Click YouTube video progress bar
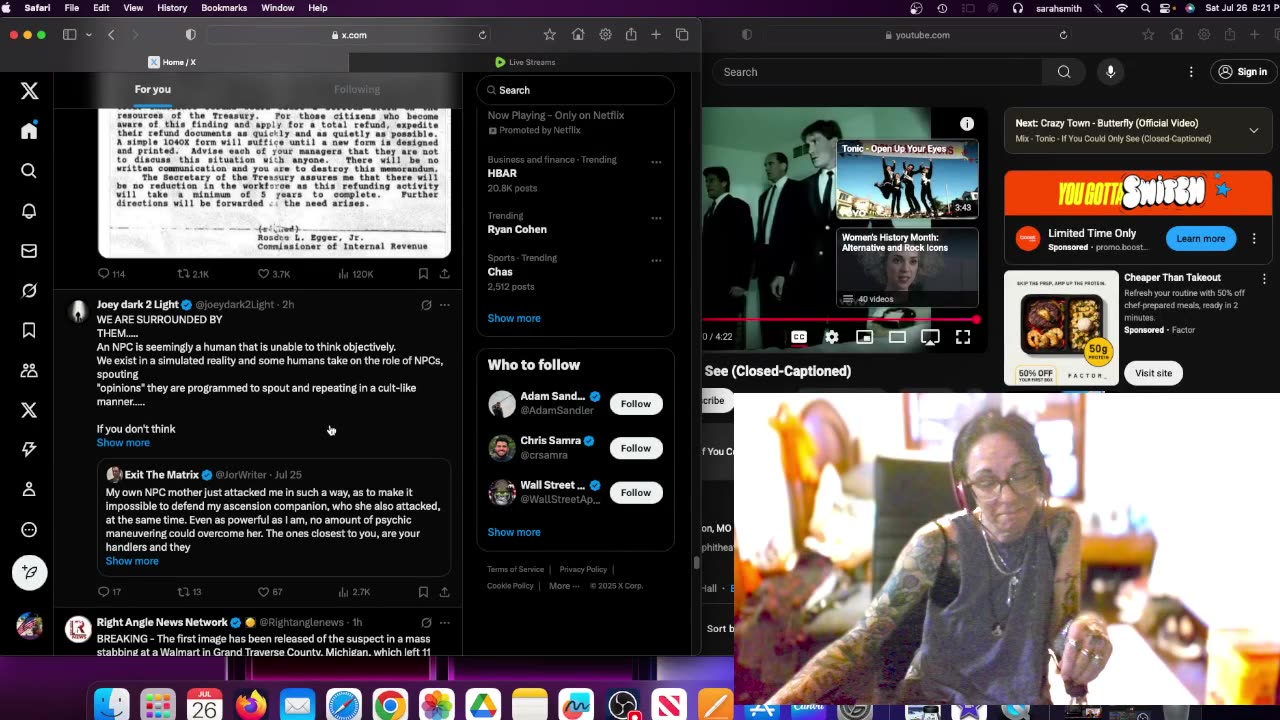The width and height of the screenshot is (1280, 720). (x=841, y=320)
